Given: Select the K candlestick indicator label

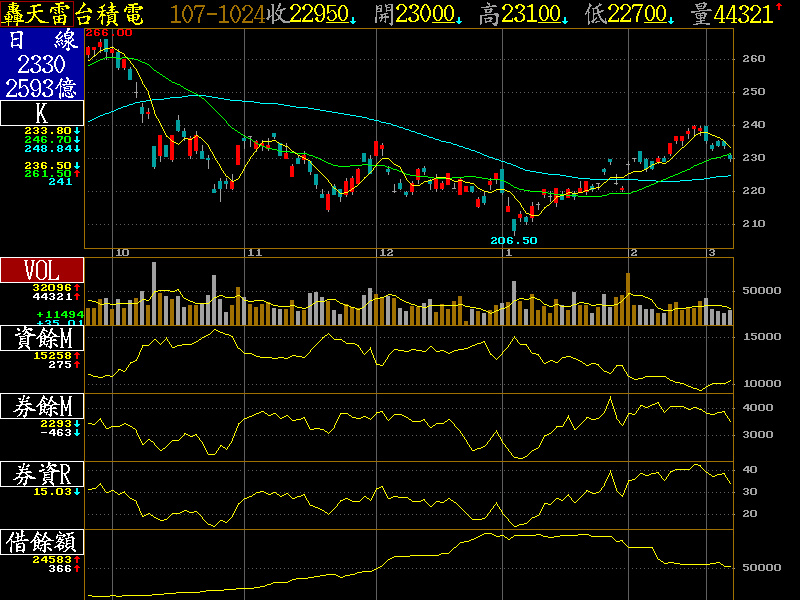Looking at the screenshot, I should 42,115.
